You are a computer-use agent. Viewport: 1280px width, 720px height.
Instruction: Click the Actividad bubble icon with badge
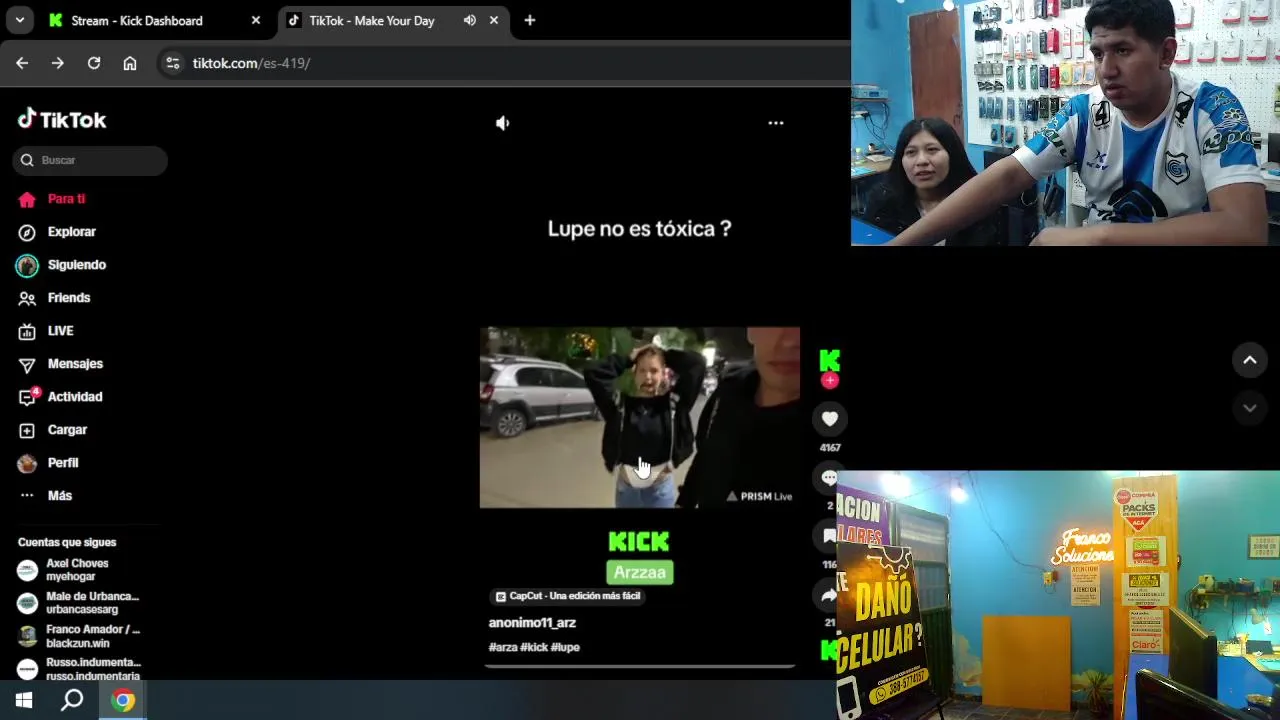click(x=28, y=397)
